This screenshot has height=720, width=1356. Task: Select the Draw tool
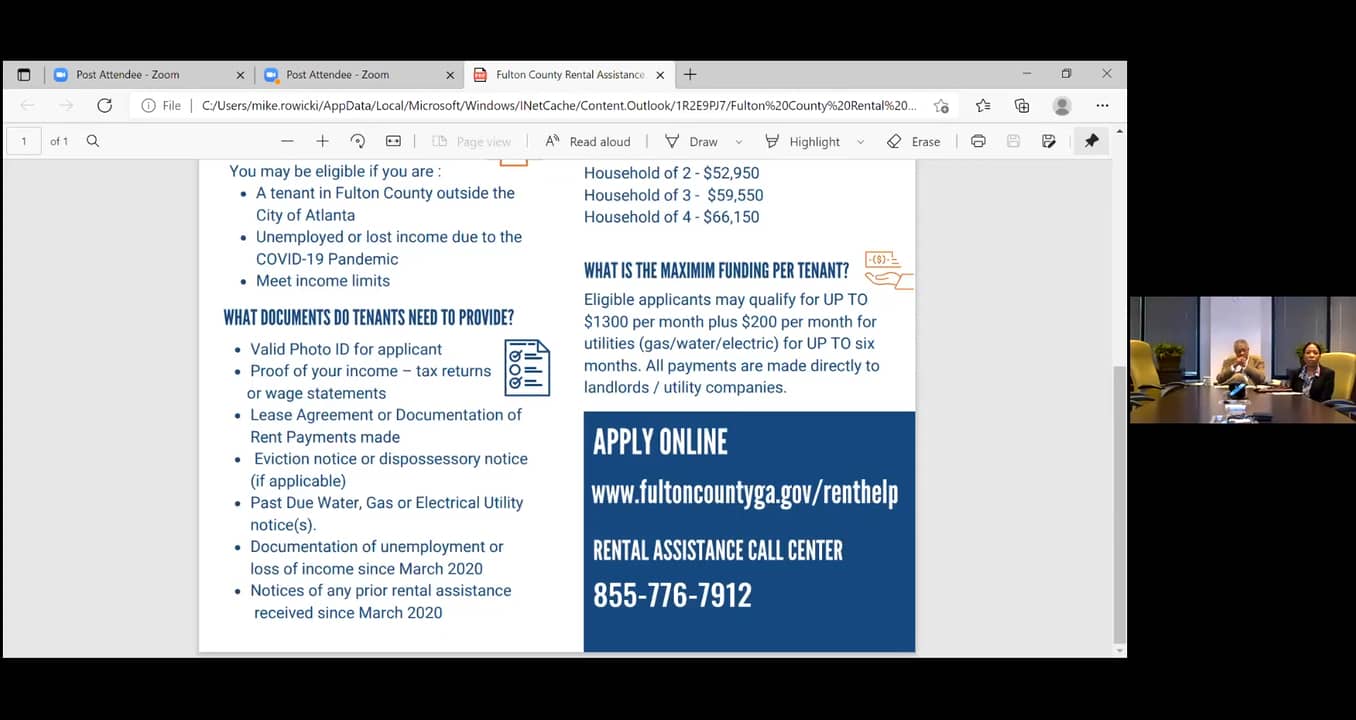(x=692, y=141)
